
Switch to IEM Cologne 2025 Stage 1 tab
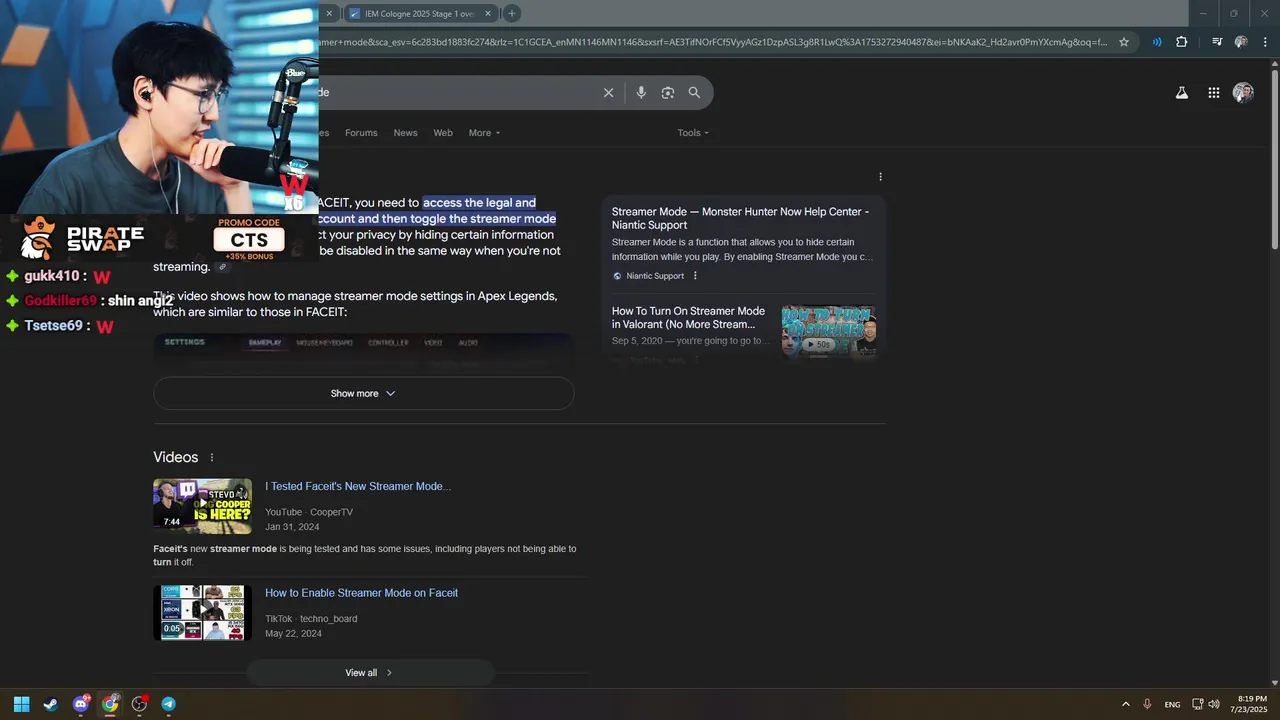click(x=420, y=13)
